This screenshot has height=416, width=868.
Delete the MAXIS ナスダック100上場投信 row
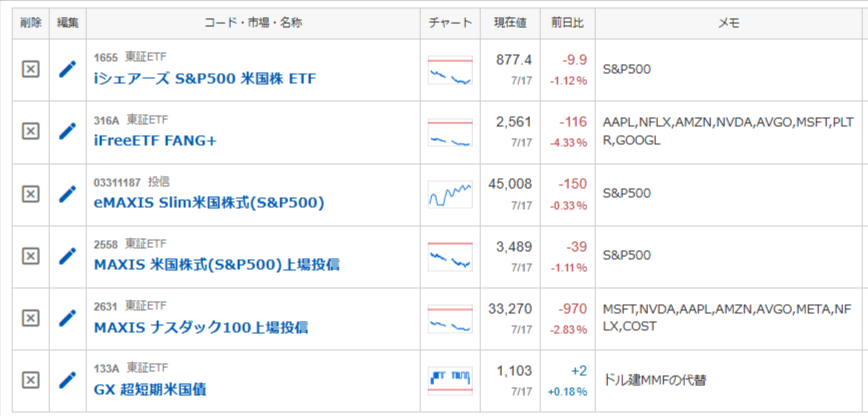[x=30, y=318]
